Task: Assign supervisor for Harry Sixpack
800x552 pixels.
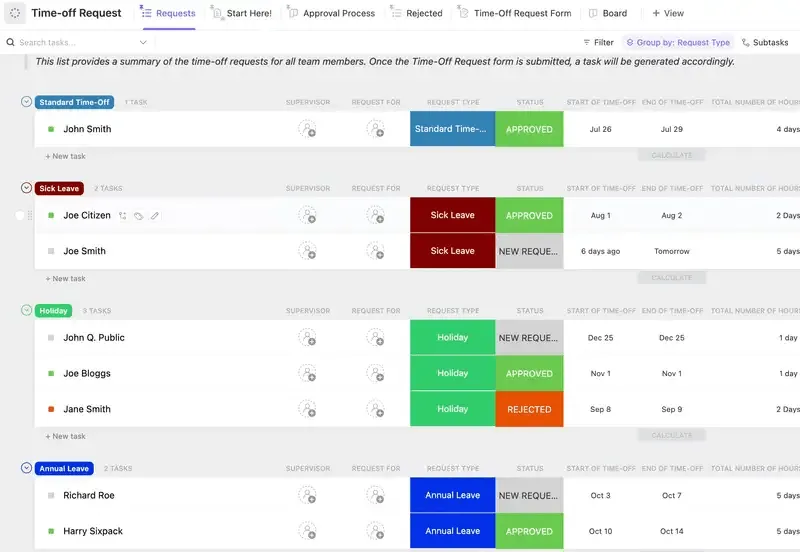Action: 307,531
